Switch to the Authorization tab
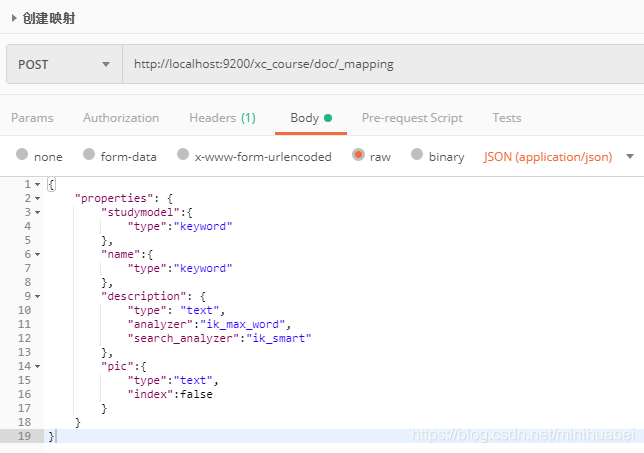Image resolution: width=644 pixels, height=453 pixels. point(121,118)
